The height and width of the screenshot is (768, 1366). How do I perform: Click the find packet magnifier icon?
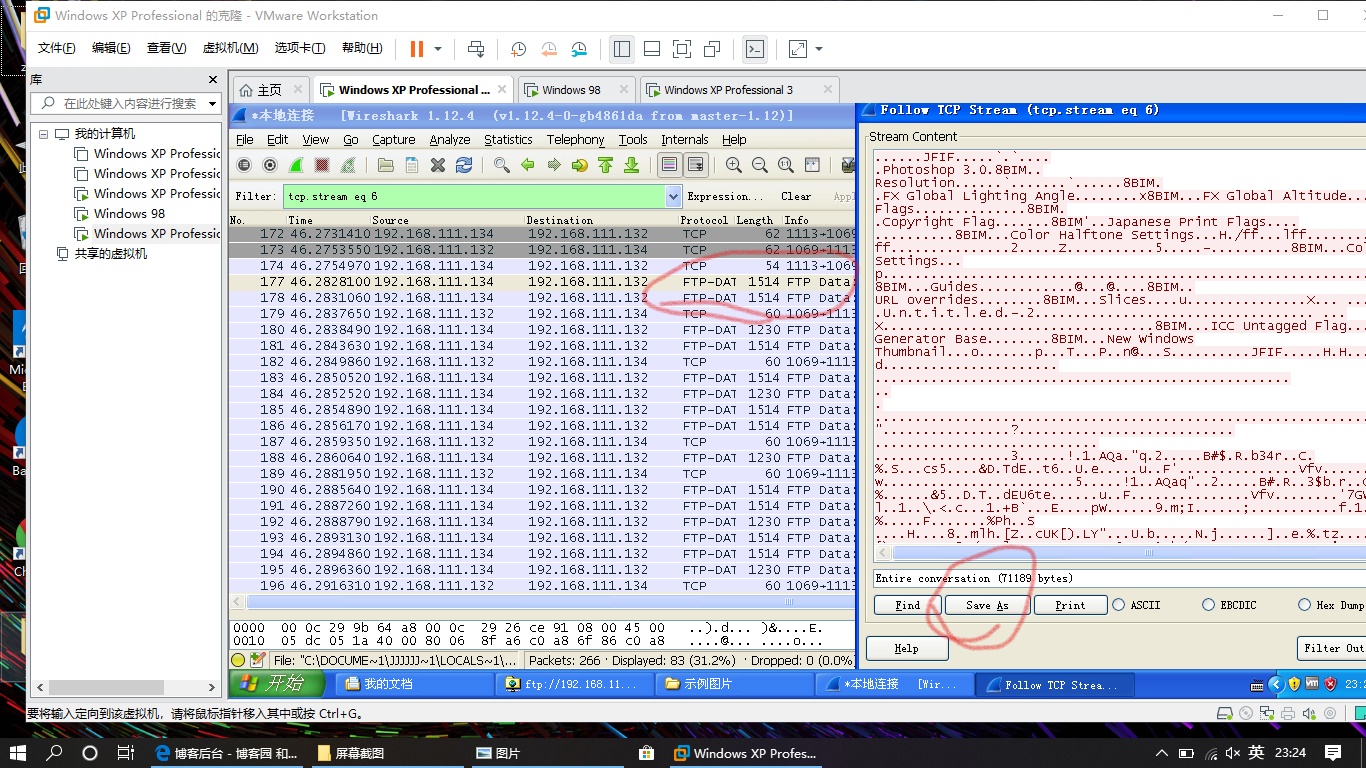coord(501,165)
